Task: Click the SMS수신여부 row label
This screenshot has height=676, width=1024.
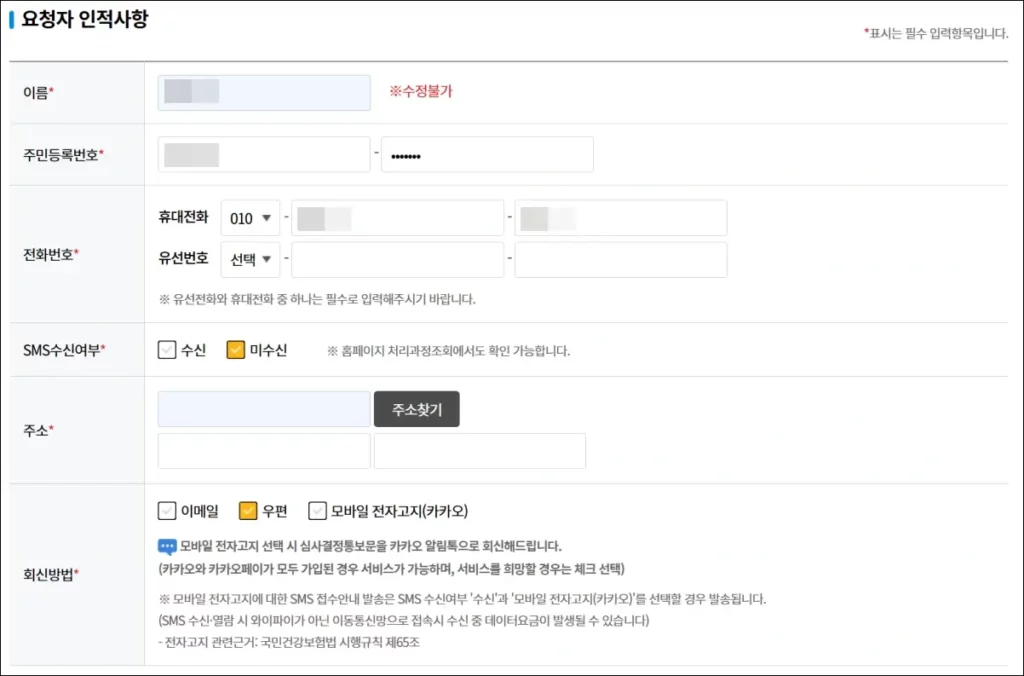Action: (64, 351)
